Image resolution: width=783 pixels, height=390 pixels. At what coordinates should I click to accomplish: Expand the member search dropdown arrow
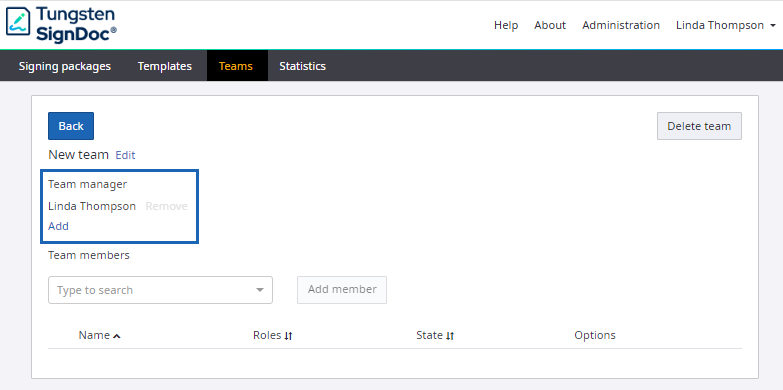(x=260, y=290)
